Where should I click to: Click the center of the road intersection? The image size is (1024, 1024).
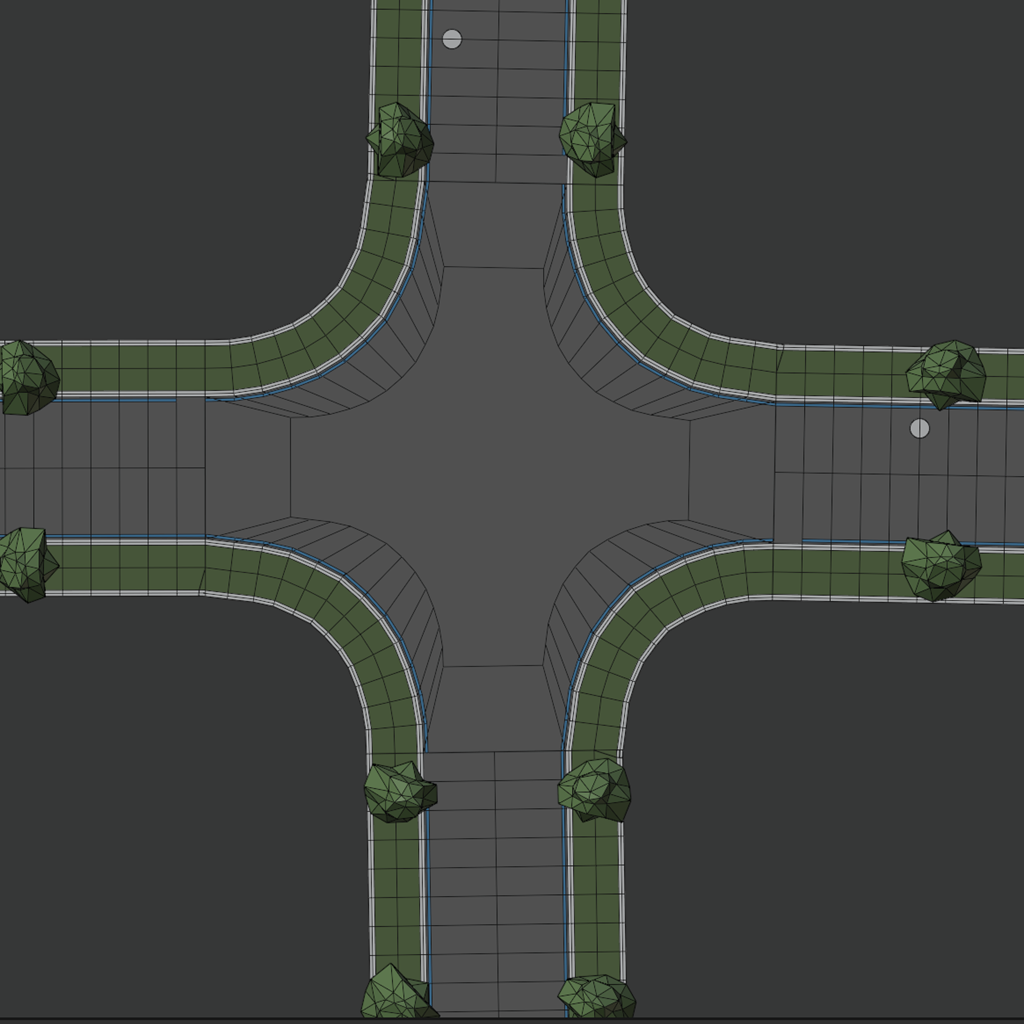(x=490, y=467)
